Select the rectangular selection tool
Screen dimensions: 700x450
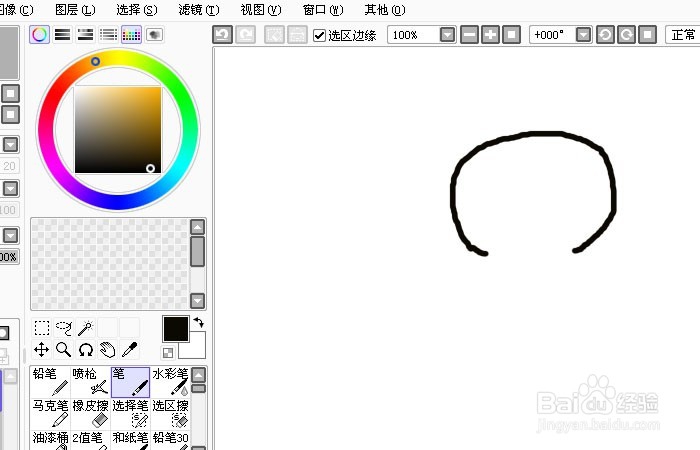[42, 328]
